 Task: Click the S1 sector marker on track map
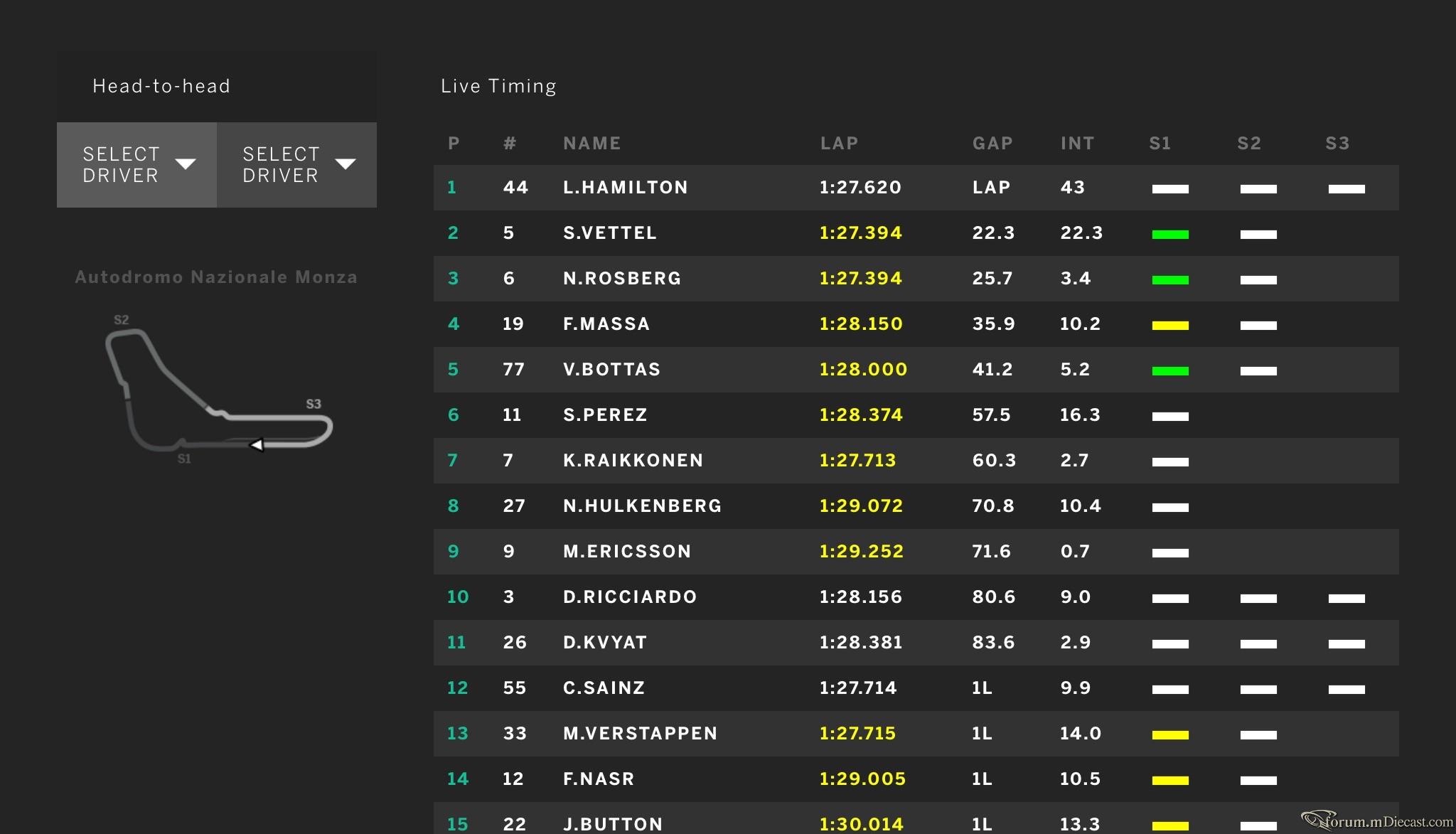[x=184, y=459]
